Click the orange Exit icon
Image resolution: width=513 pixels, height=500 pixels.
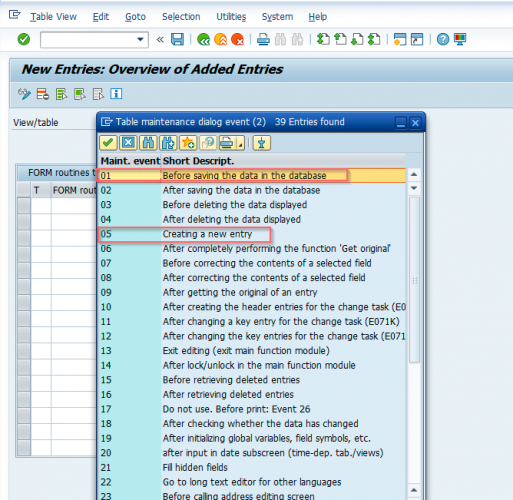click(x=221, y=39)
